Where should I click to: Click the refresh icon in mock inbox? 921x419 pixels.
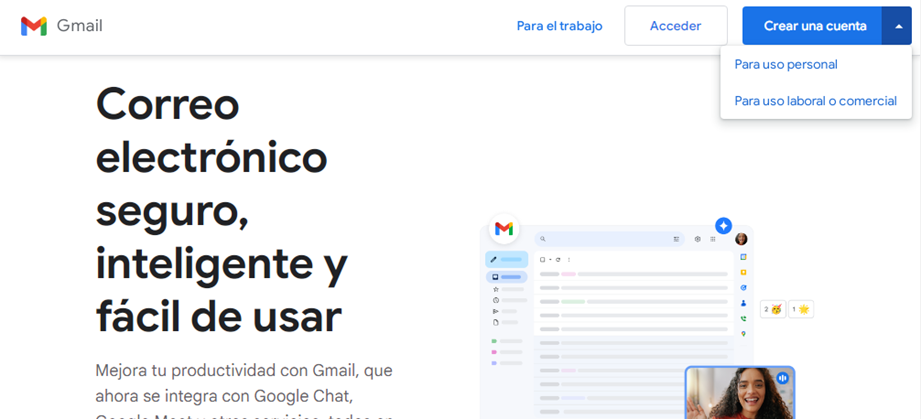click(558, 259)
